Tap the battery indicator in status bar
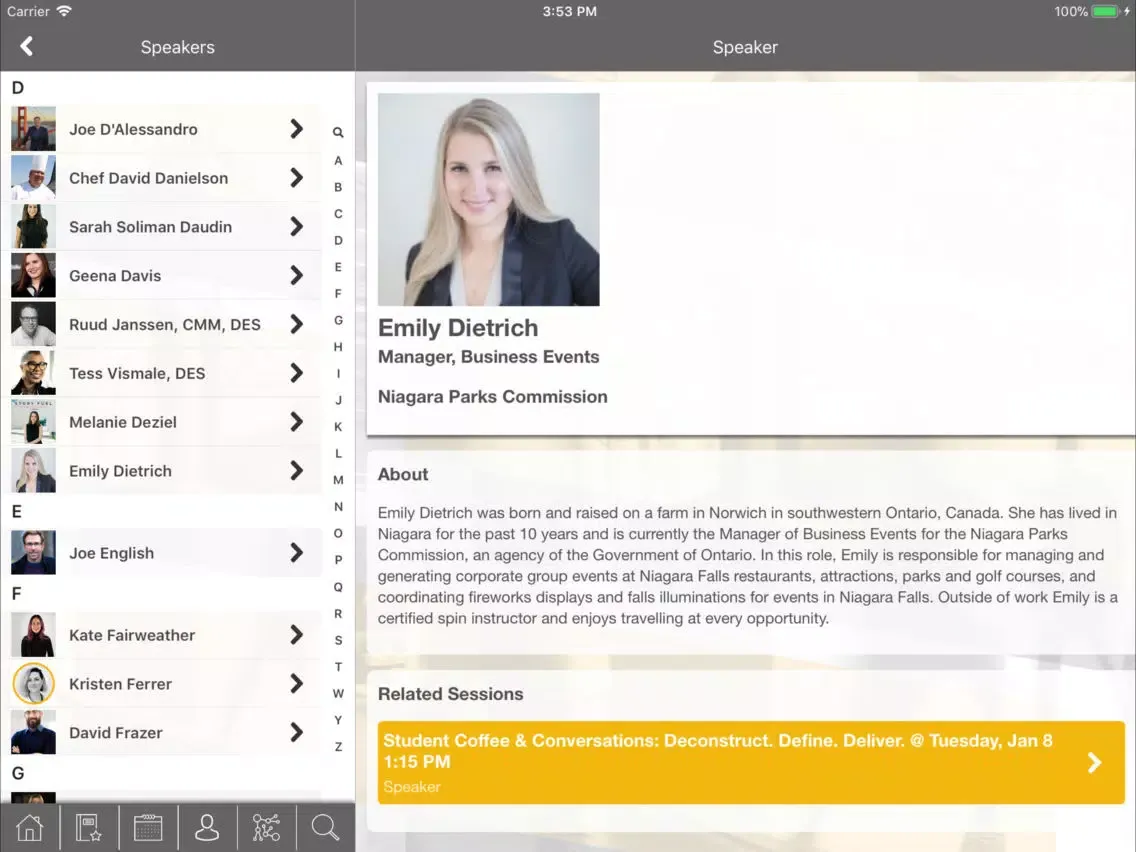Viewport: 1136px width, 852px height. pos(1106,11)
